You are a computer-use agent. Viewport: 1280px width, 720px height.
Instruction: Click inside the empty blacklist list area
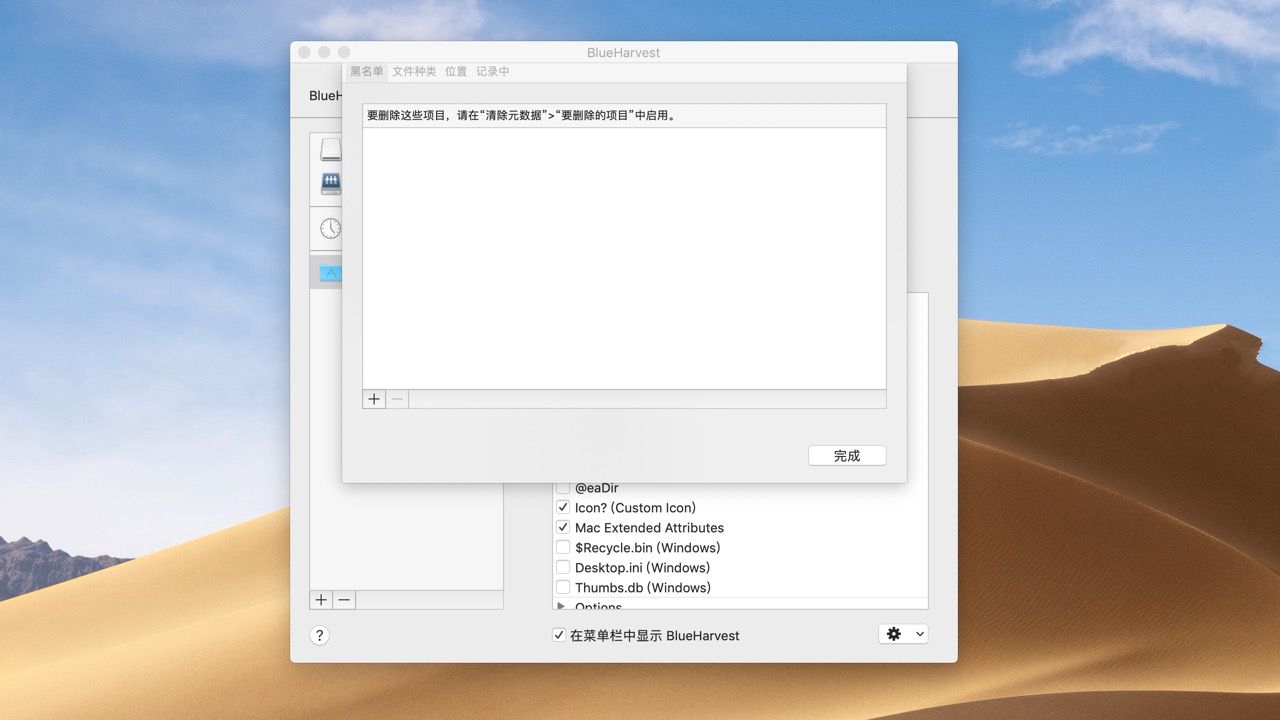[624, 258]
